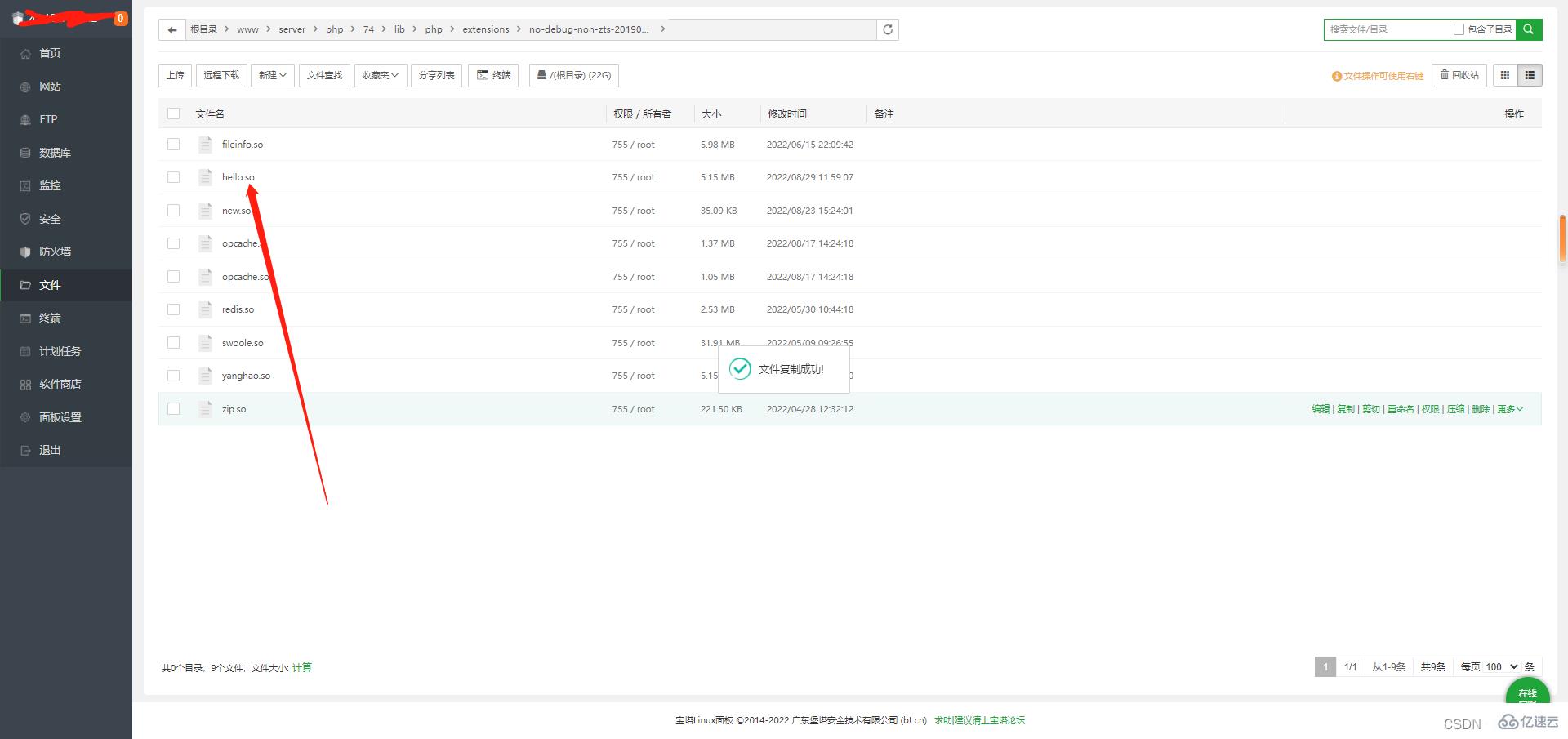The width and height of the screenshot is (1568, 739).
Task: Click 剪切 for zip.so
Action: pos(1371,409)
